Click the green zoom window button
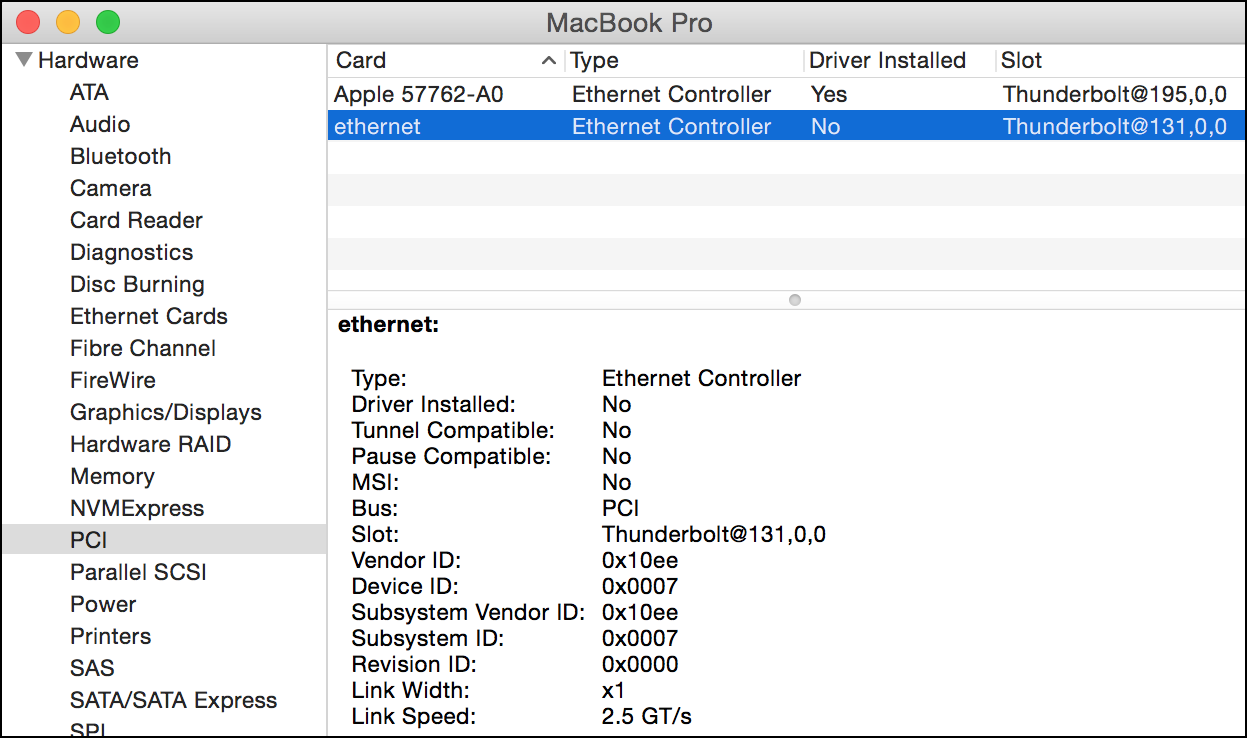Viewport: 1247px width, 738px height. click(107, 21)
